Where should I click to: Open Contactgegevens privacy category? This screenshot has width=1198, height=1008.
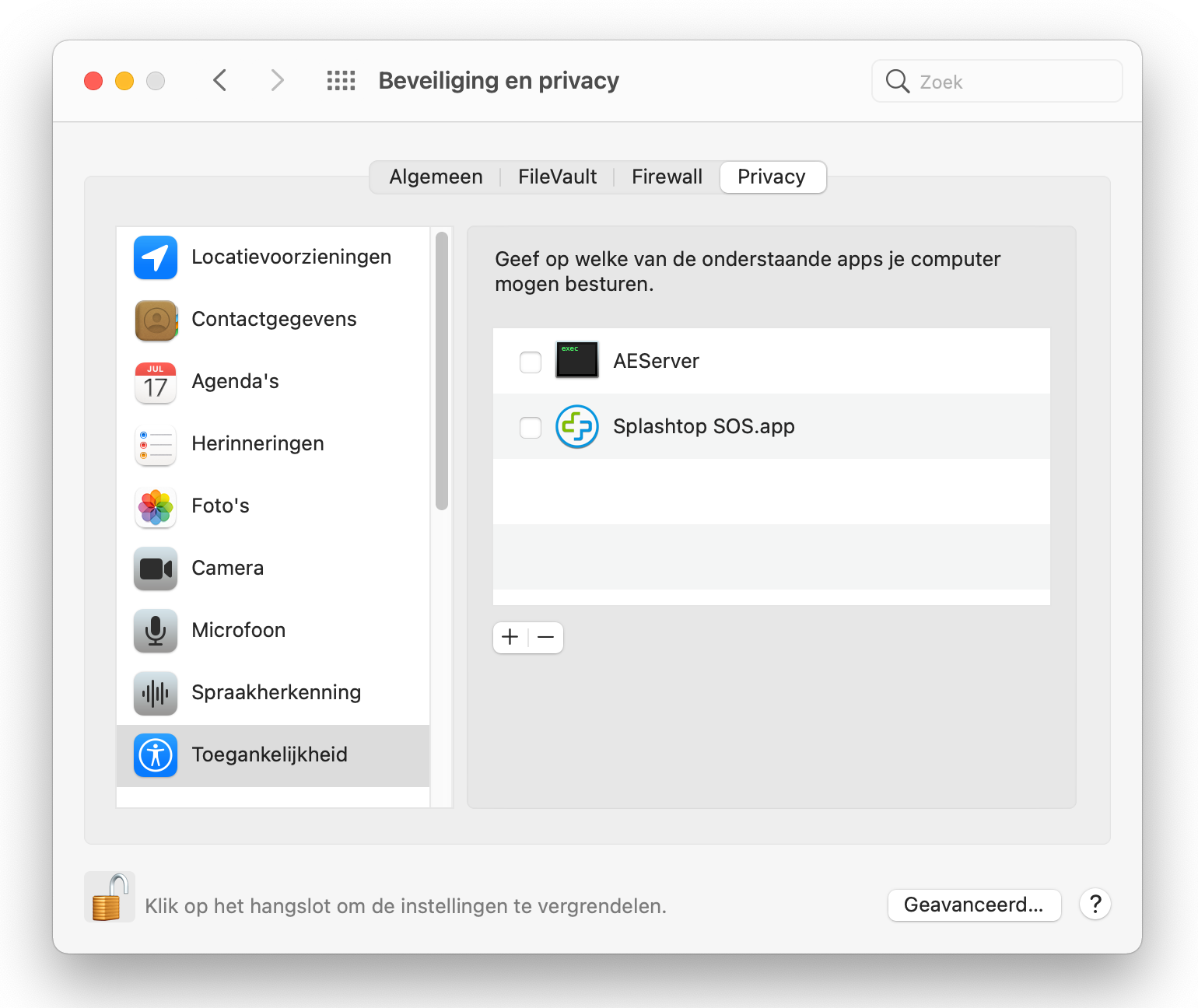point(273,320)
